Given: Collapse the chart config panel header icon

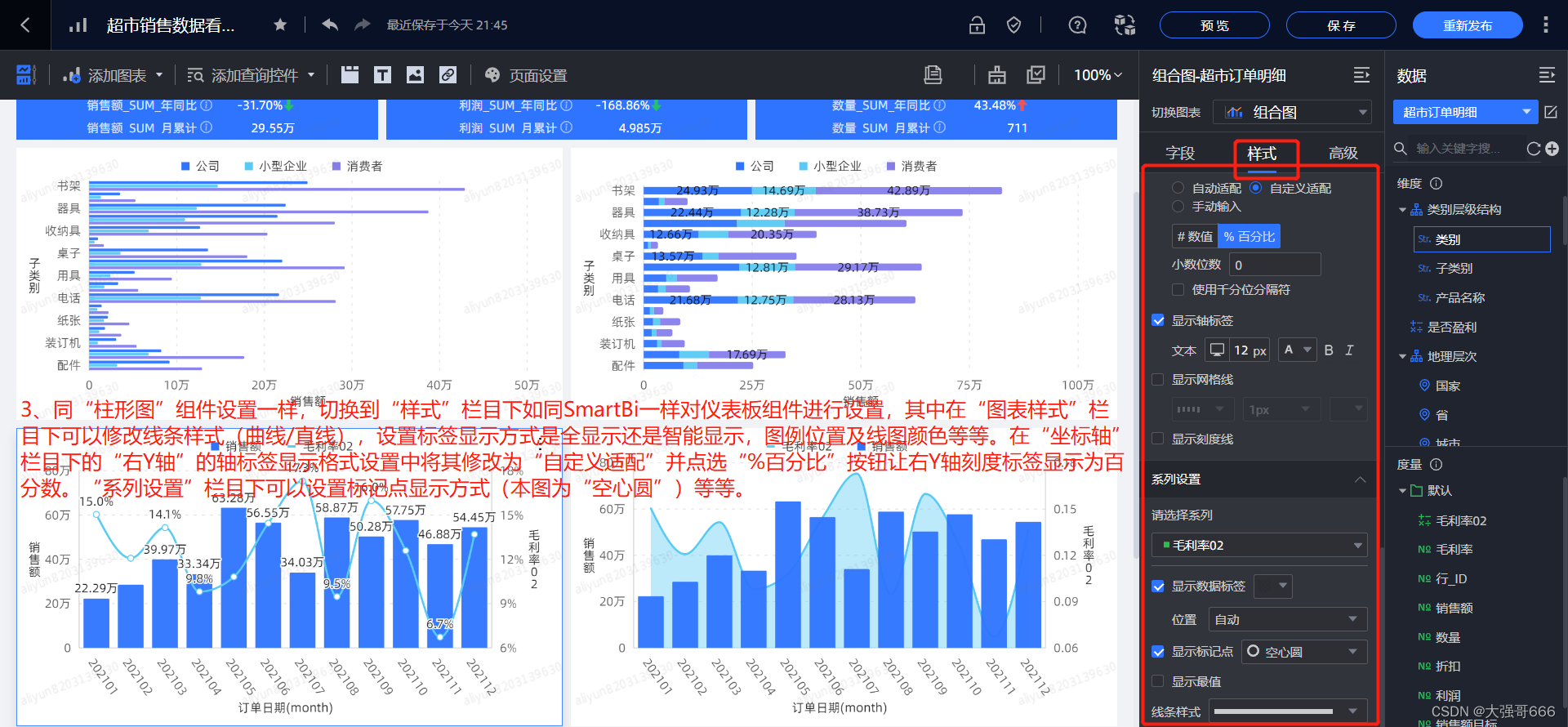Looking at the screenshot, I should 1361,75.
